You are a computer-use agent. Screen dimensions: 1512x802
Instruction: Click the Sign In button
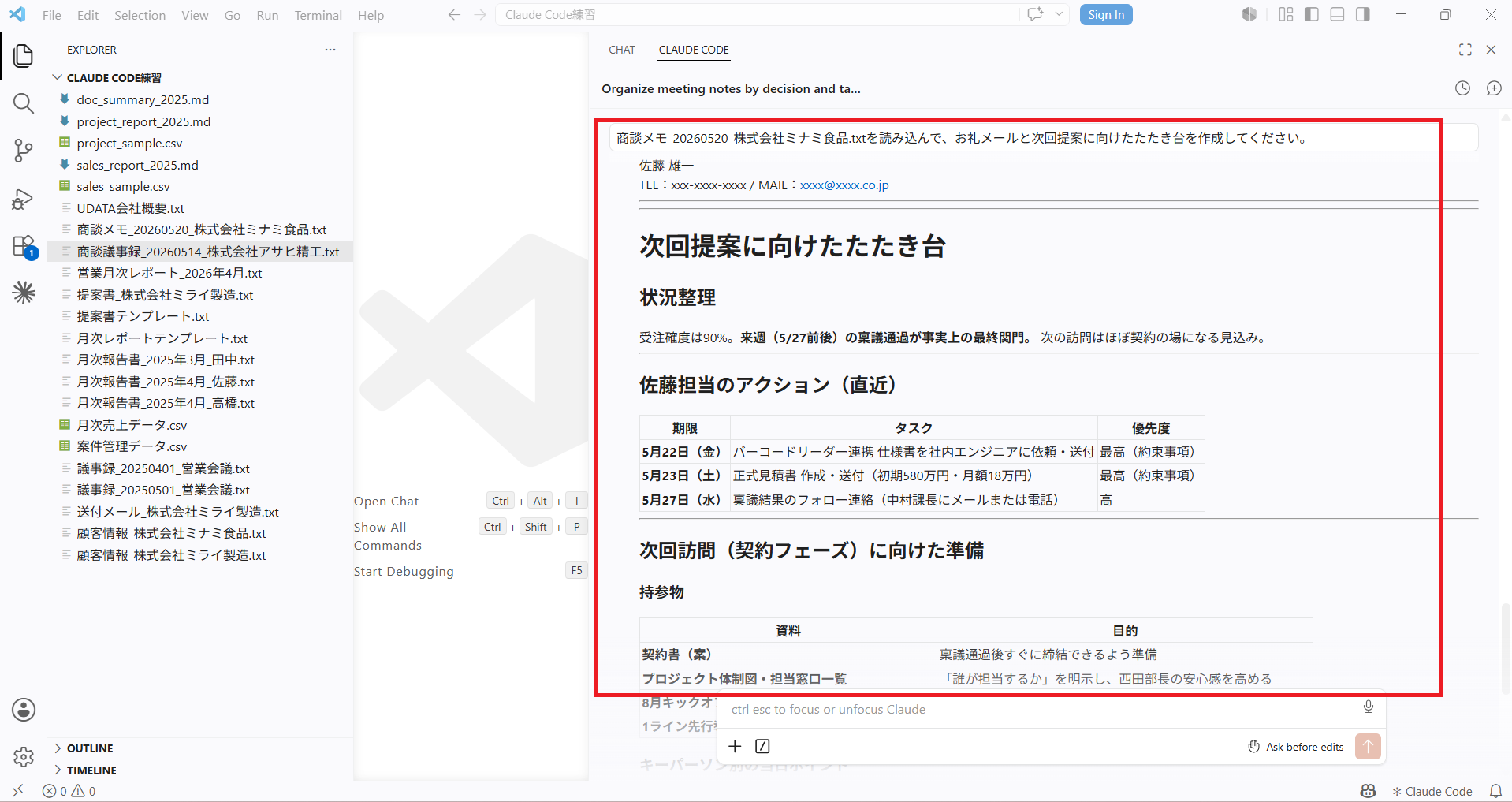coord(1106,15)
